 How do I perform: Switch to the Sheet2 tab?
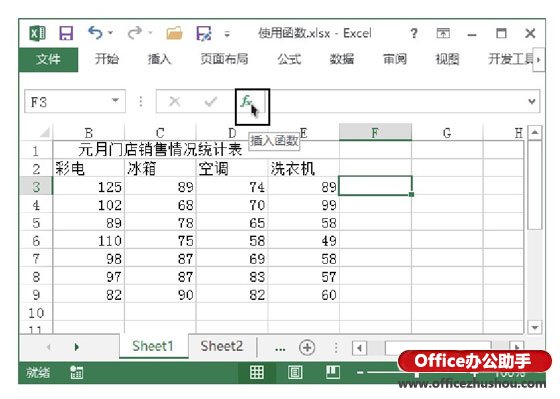[221, 346]
